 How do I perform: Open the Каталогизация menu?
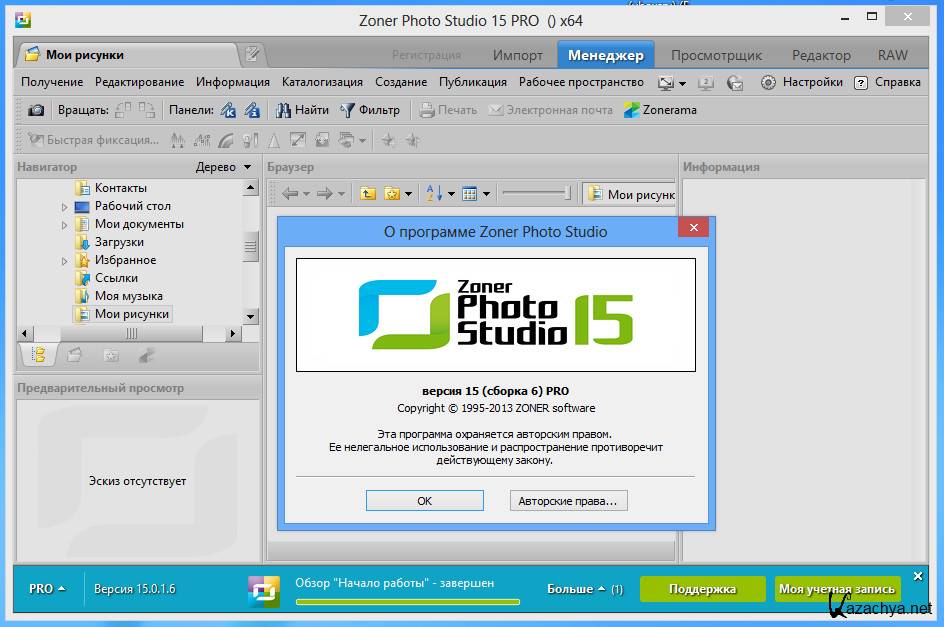(322, 82)
